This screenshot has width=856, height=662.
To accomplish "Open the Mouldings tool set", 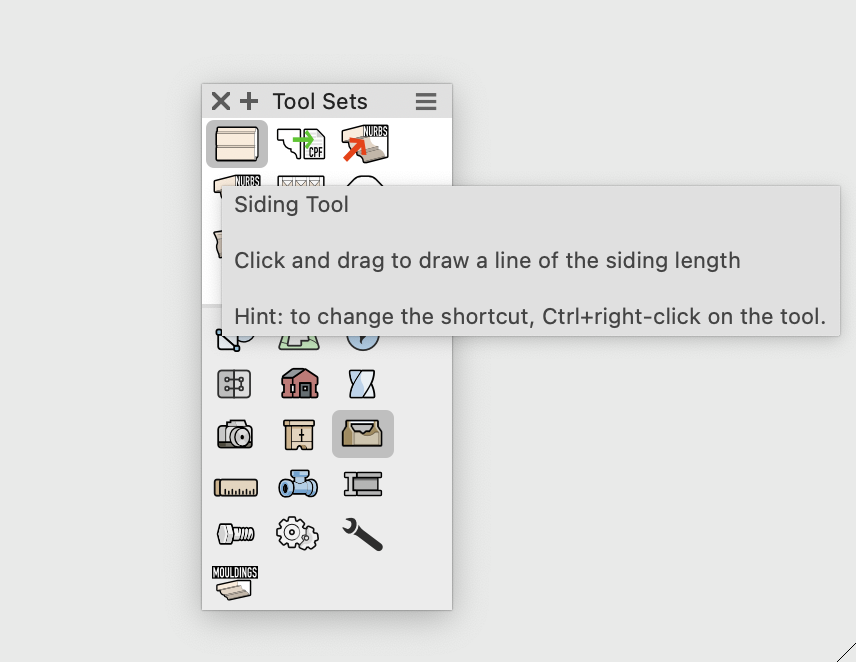I will (x=235, y=583).
